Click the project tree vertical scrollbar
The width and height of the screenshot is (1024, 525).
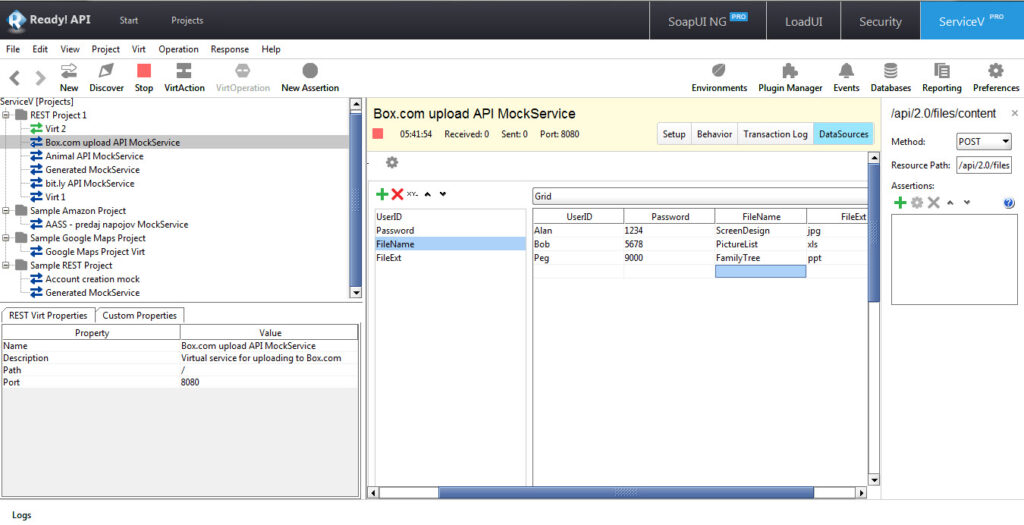pyautogui.click(x=355, y=199)
